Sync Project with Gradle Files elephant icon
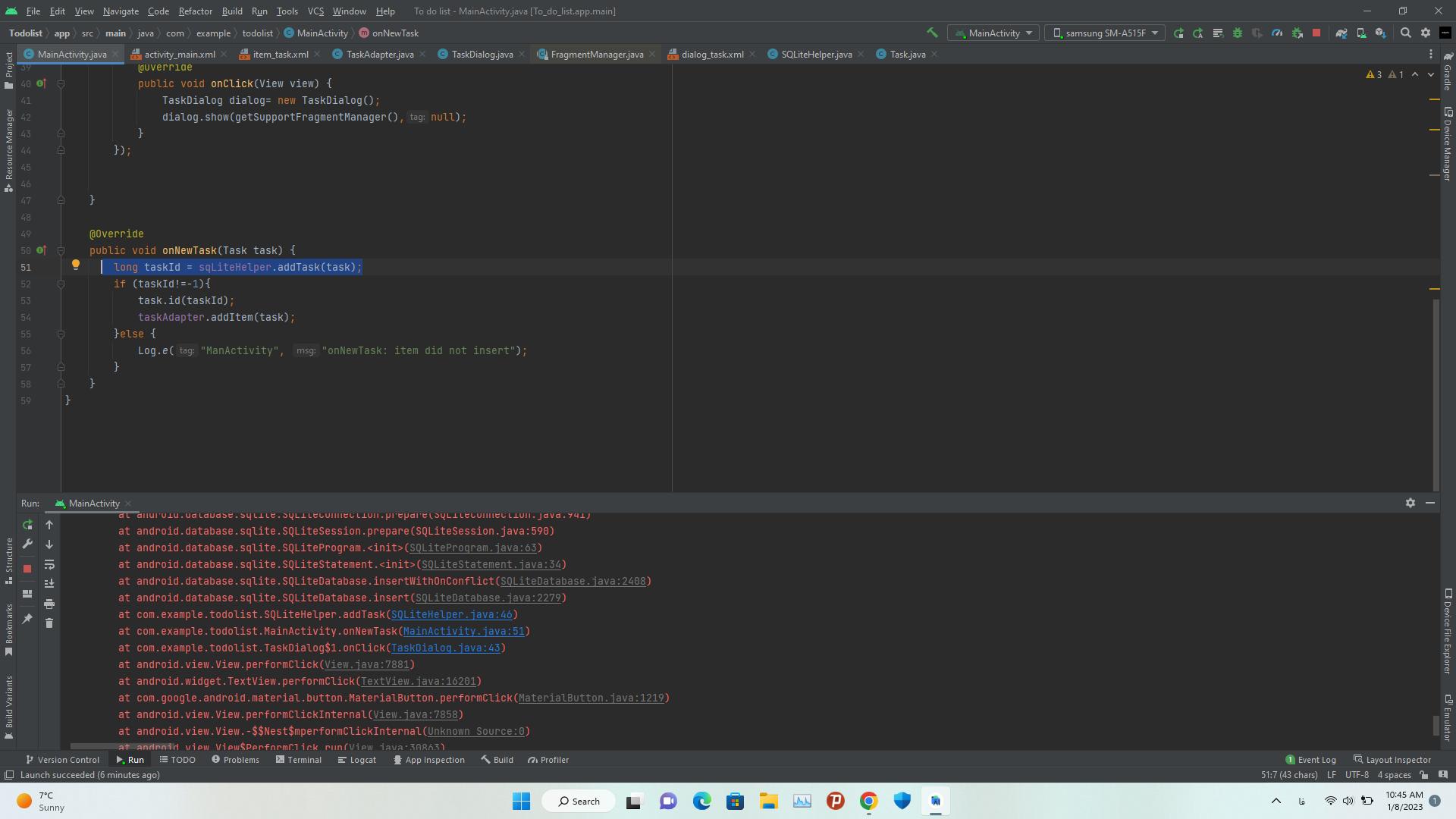1456x819 pixels. tap(1341, 33)
